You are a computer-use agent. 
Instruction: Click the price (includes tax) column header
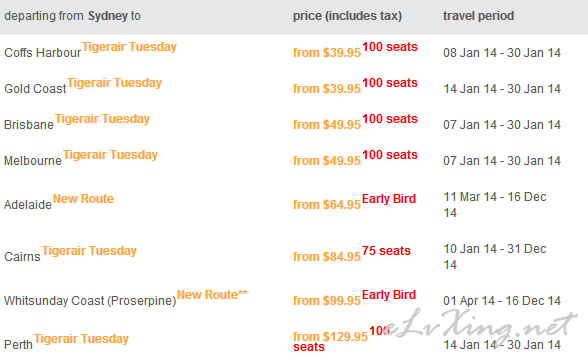(347, 16)
